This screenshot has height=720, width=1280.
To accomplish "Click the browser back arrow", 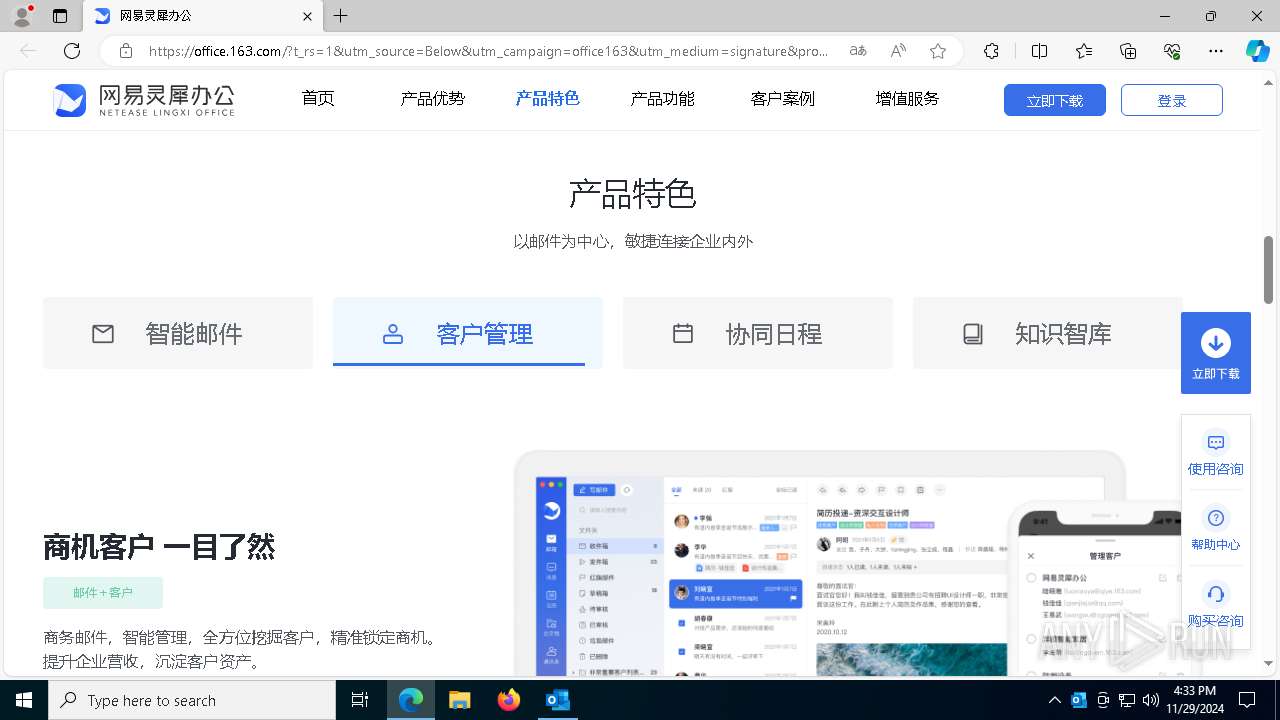I will tap(28, 51).
